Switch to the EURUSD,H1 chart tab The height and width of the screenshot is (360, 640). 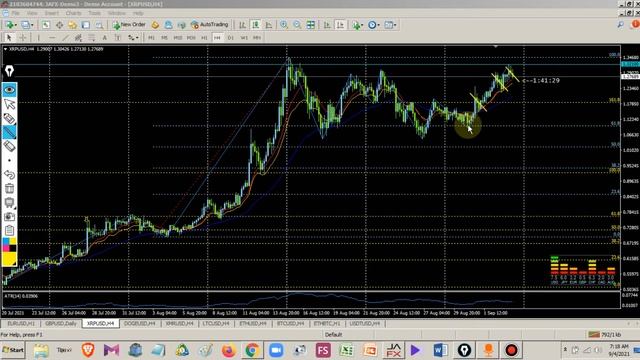coord(21,323)
